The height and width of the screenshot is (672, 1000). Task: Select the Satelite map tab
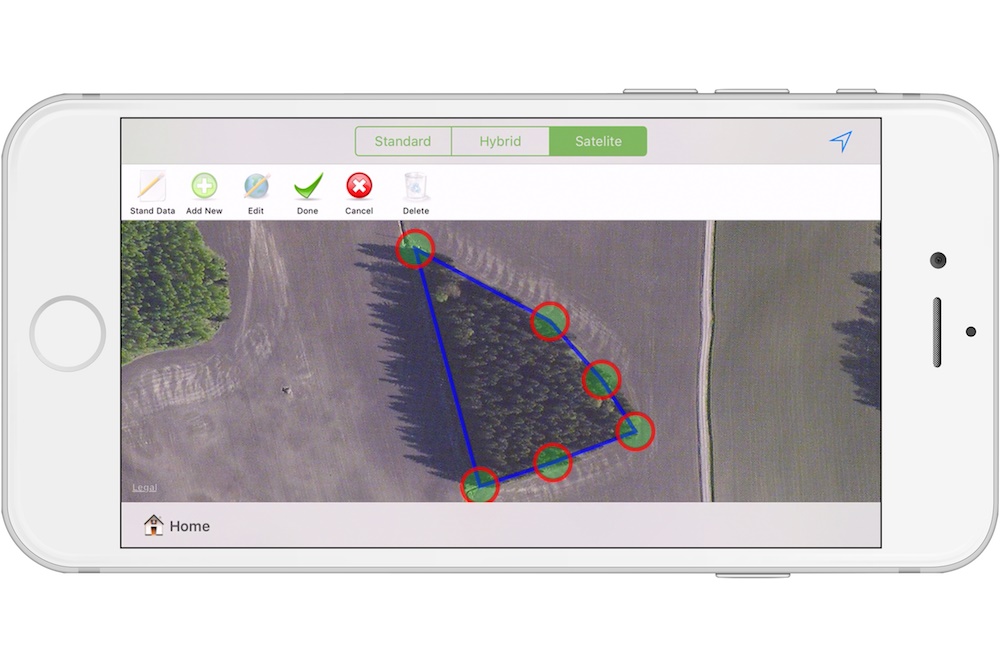coord(598,141)
